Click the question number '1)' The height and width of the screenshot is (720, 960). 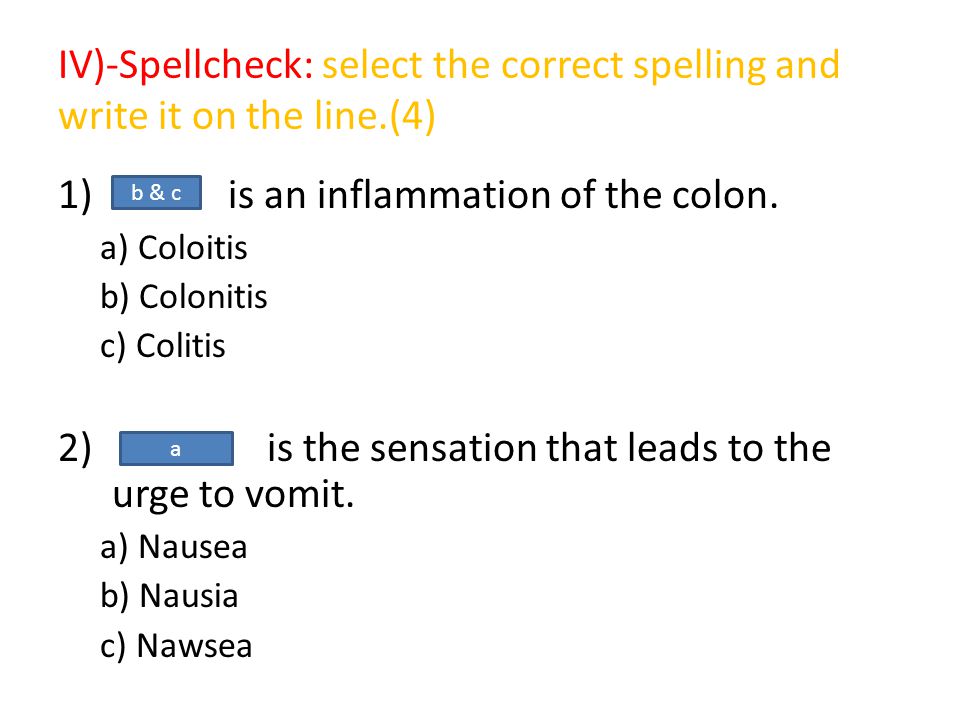coord(75,195)
